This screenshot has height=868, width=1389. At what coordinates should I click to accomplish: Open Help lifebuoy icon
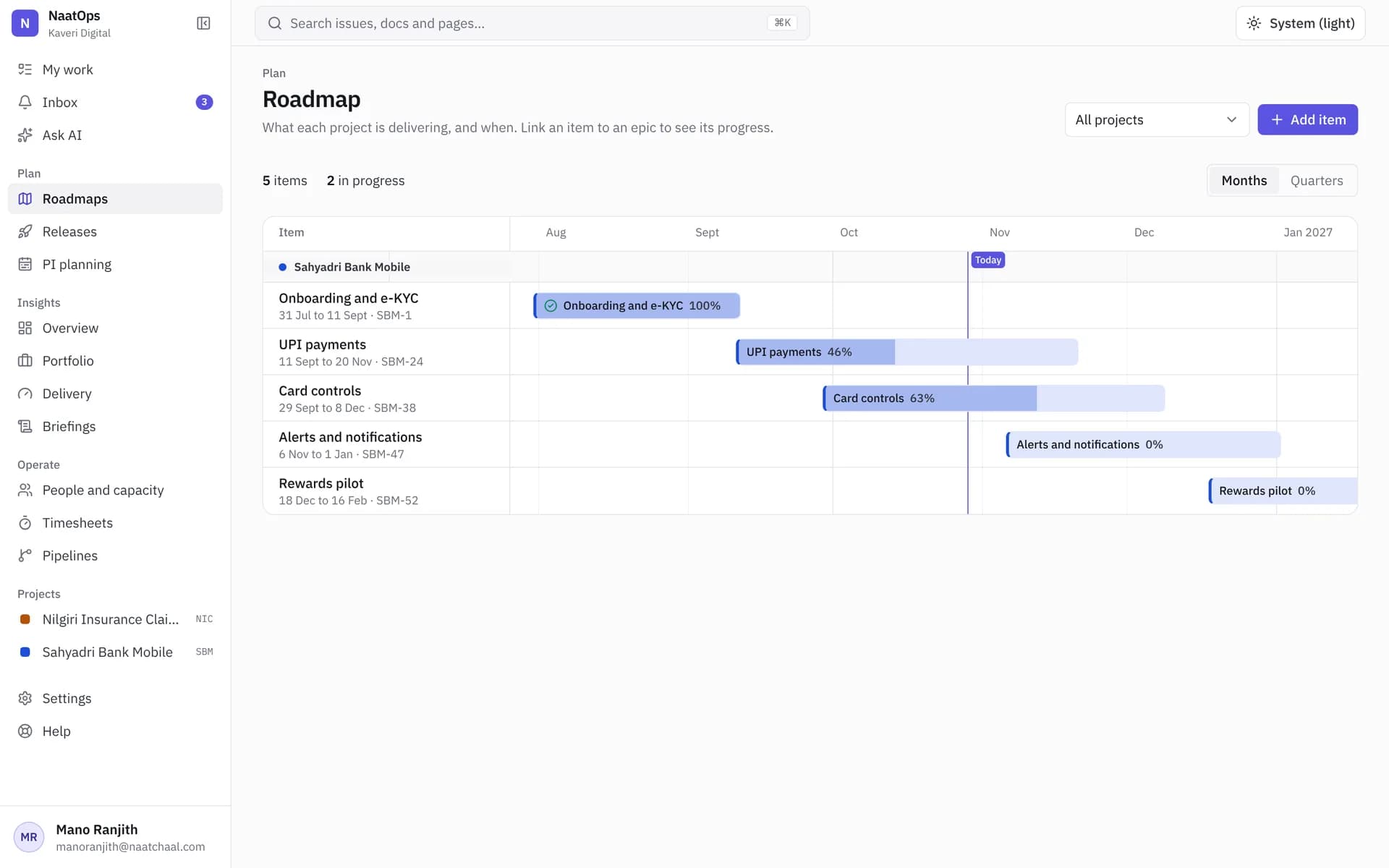click(x=25, y=731)
